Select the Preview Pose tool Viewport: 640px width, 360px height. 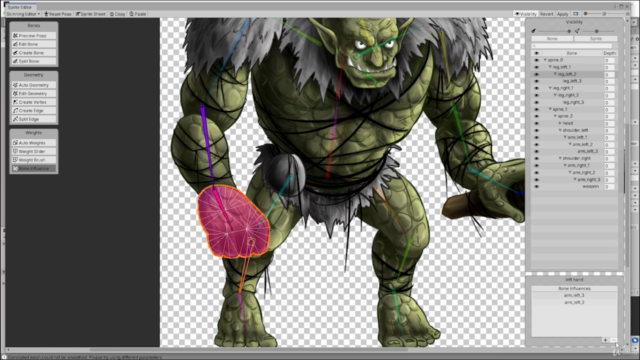(x=33, y=36)
